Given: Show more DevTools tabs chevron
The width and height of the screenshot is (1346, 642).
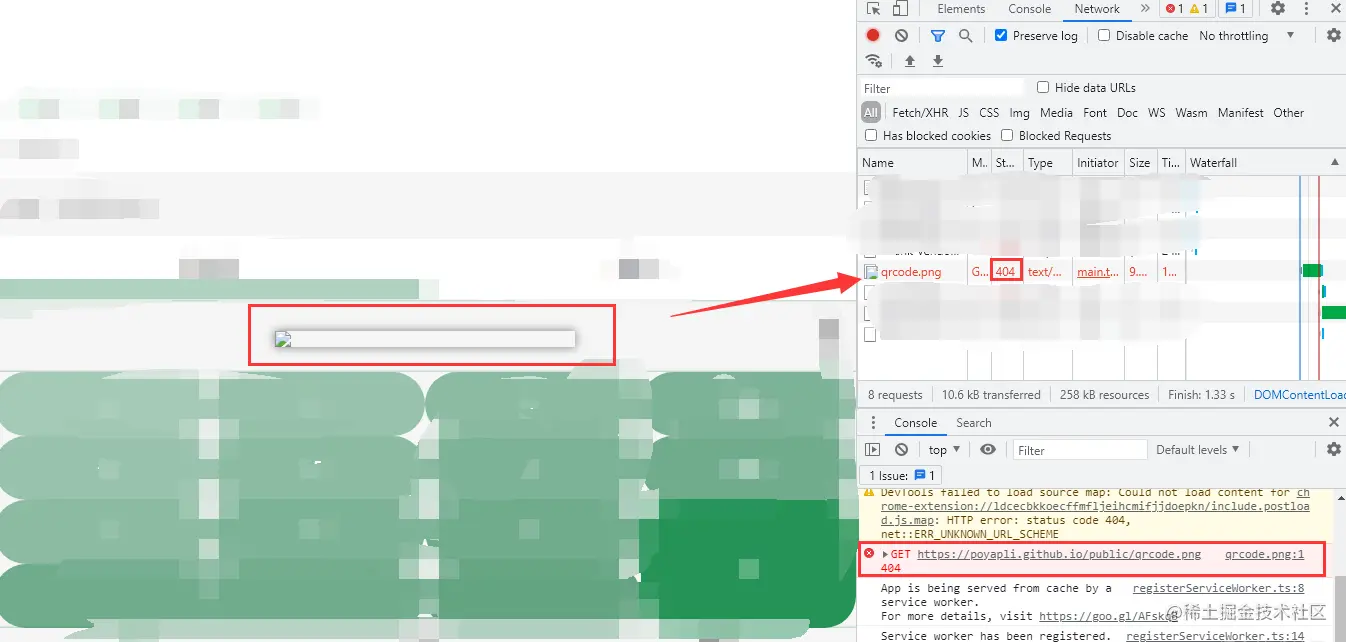Looking at the screenshot, I should point(1145,9).
